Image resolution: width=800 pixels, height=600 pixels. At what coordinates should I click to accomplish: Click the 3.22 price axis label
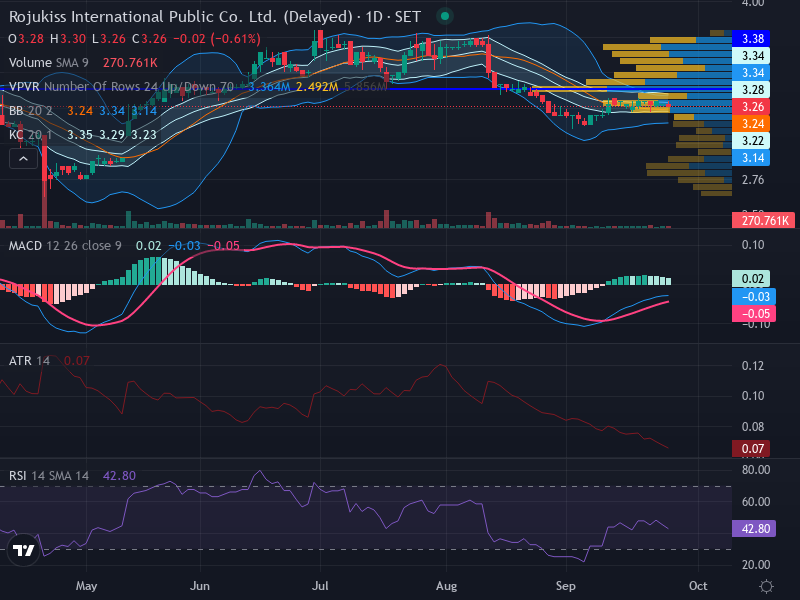tap(751, 141)
